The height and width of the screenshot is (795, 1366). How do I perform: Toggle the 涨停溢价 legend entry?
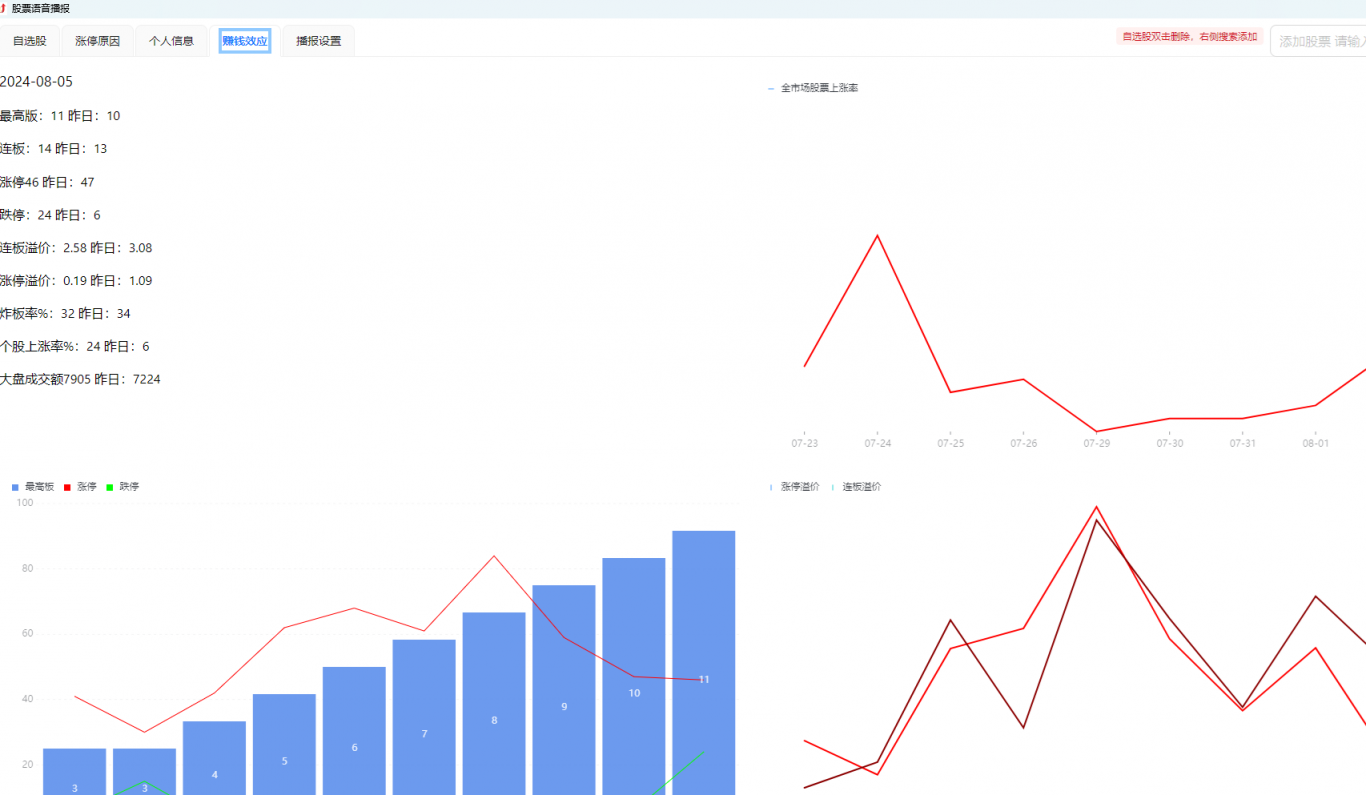click(794, 487)
